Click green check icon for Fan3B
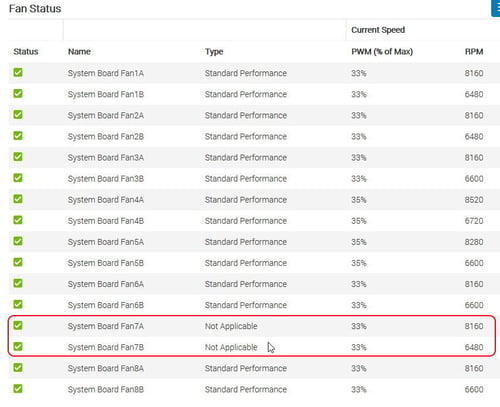 tap(18, 178)
